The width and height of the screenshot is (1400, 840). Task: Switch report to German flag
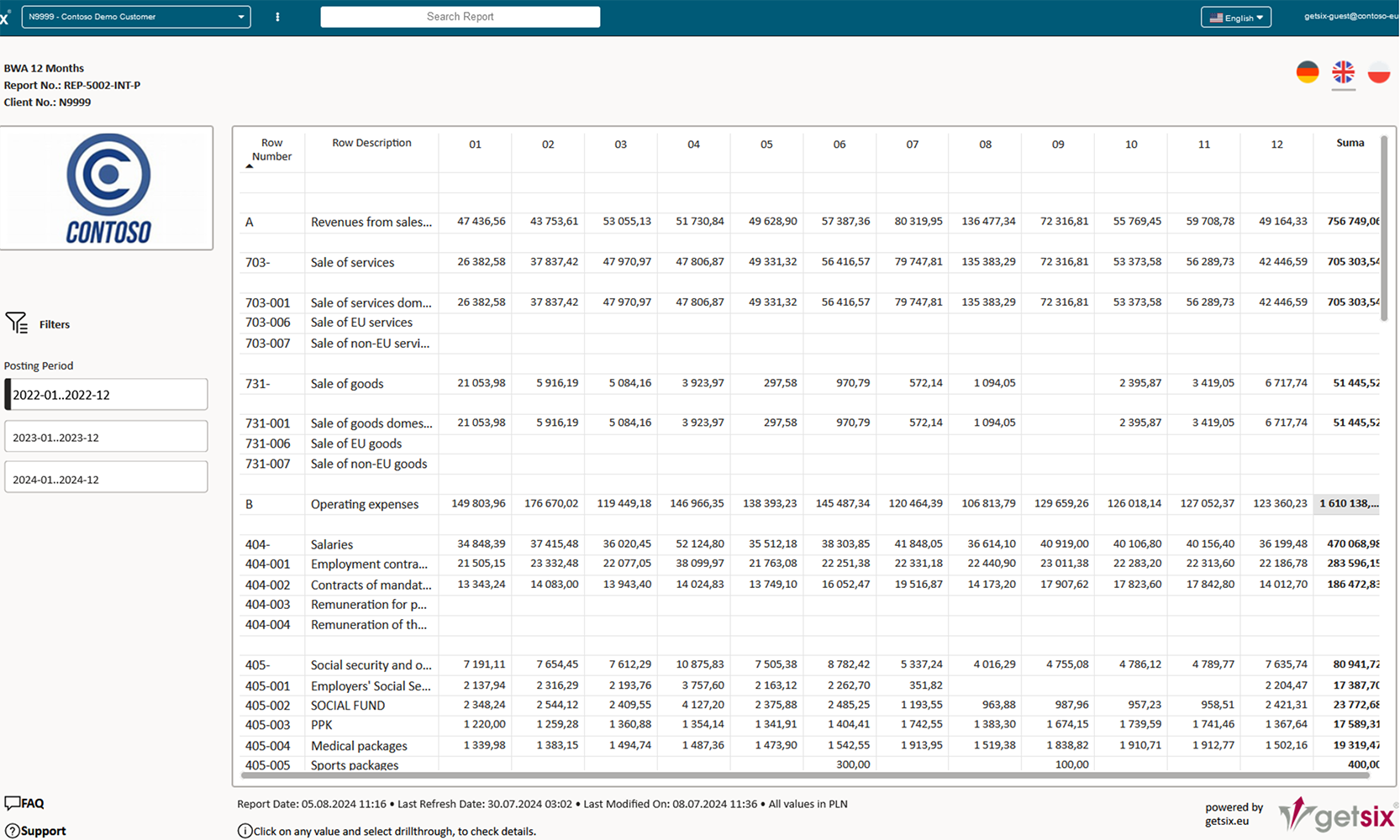tap(1308, 72)
